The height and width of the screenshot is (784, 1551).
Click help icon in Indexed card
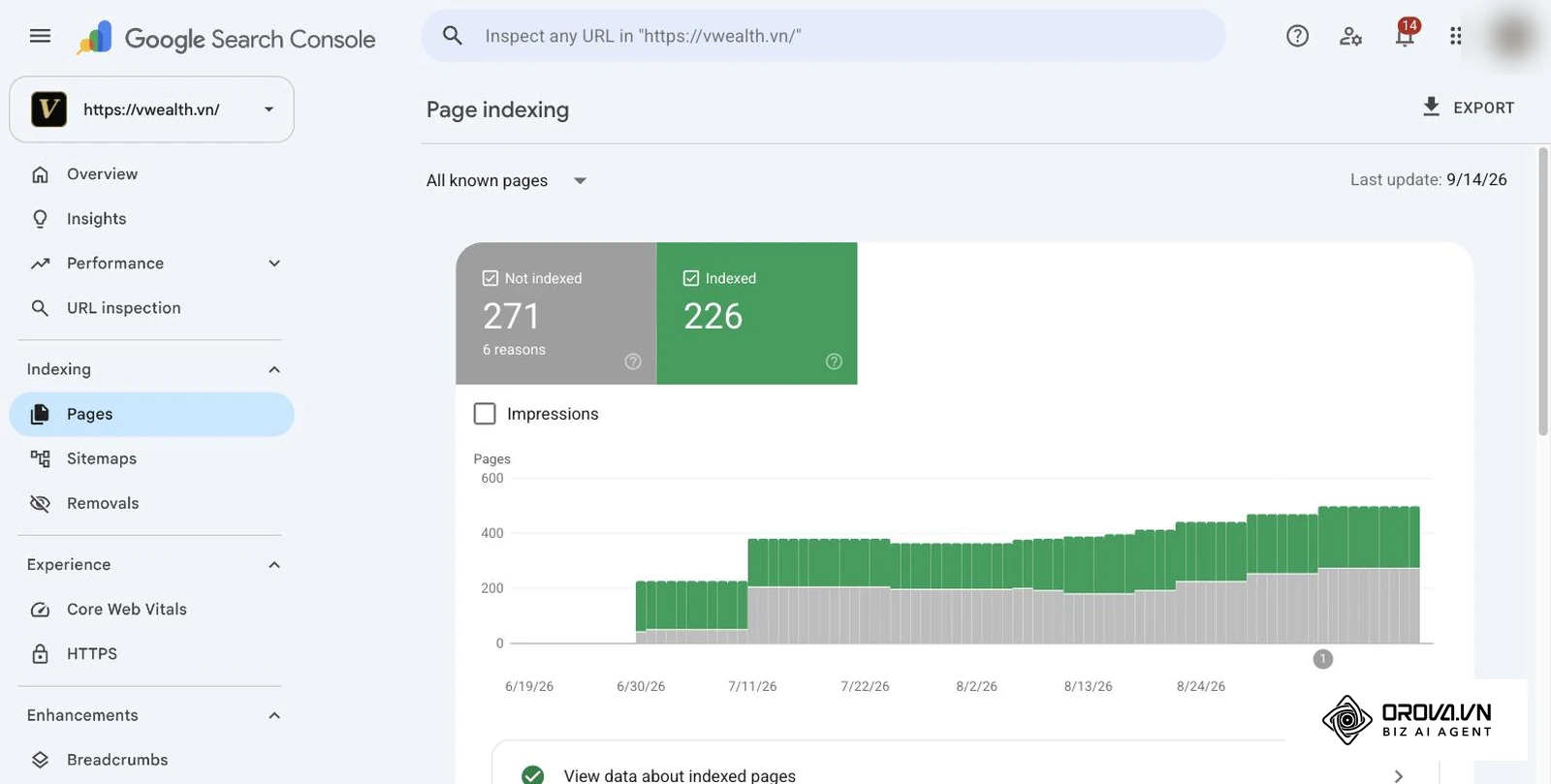click(834, 361)
